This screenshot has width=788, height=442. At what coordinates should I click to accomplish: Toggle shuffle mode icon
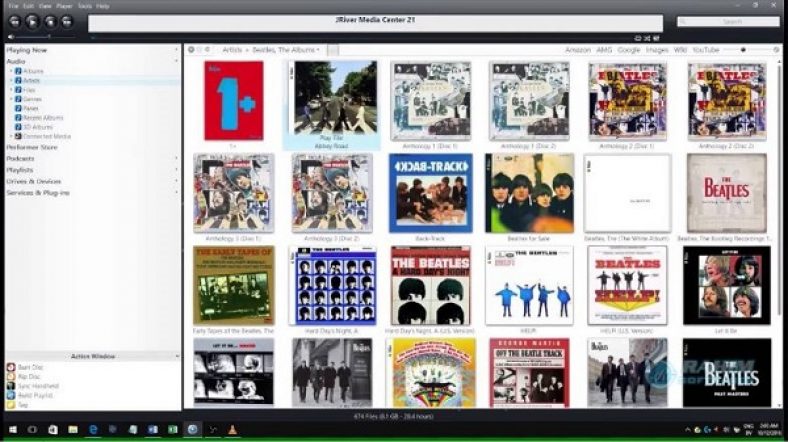pyautogui.click(x=647, y=38)
